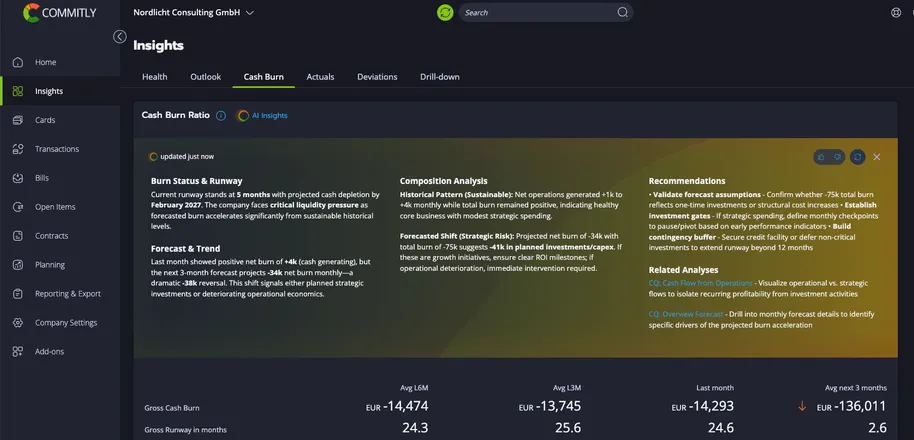Open Bills from the sidebar
This screenshot has width=914, height=440.
pos(42,178)
